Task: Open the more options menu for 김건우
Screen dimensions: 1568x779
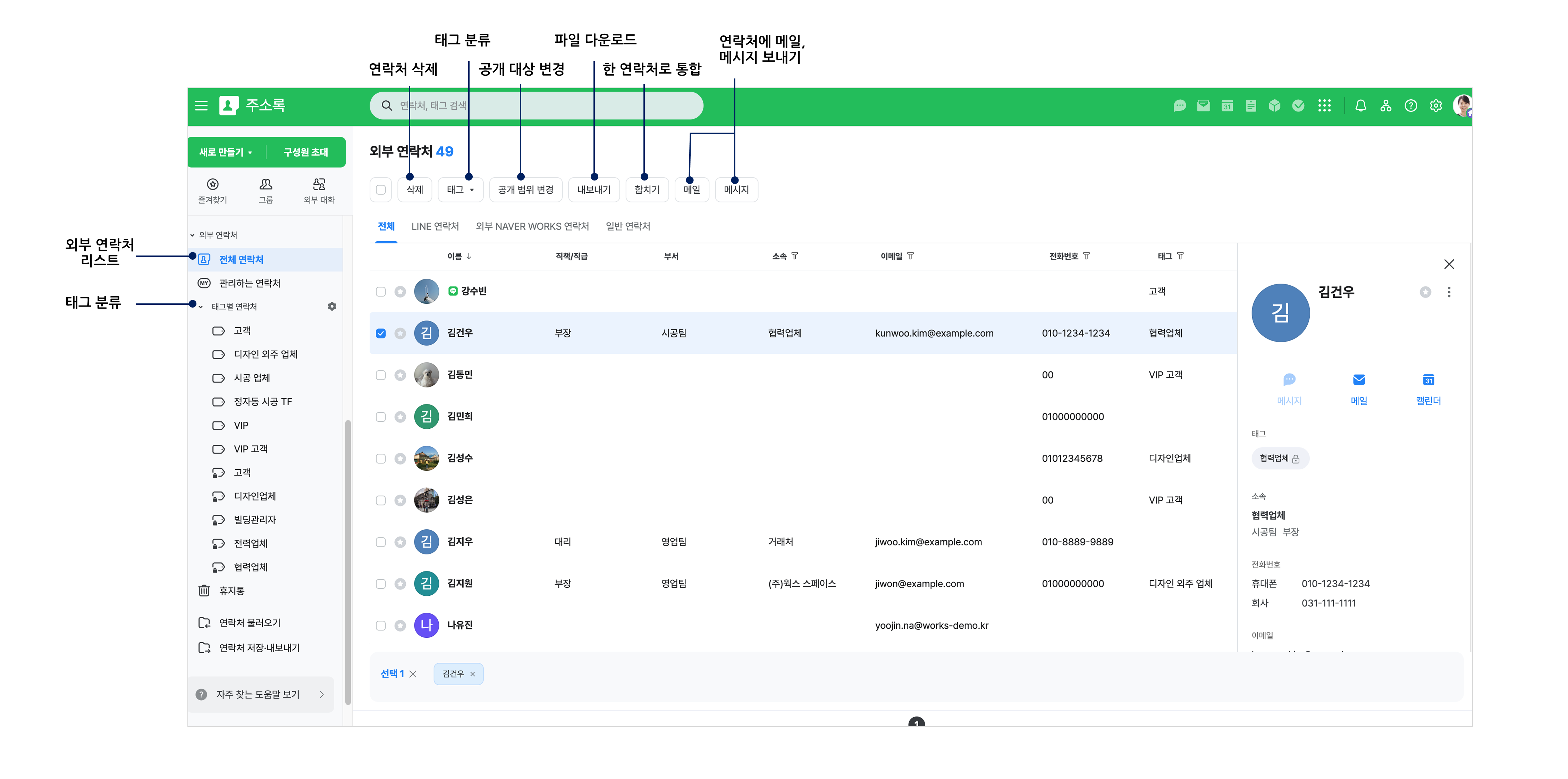Action: 1449,292
